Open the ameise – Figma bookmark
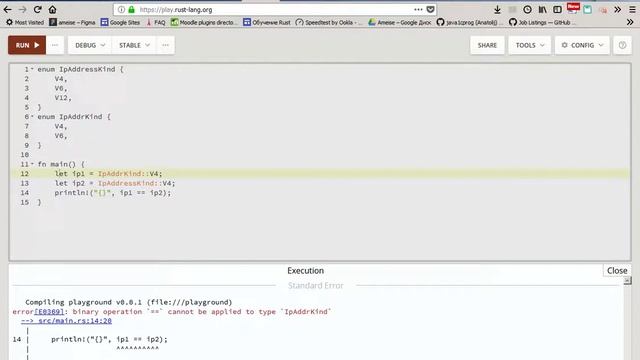The image size is (640, 360). tap(72, 22)
